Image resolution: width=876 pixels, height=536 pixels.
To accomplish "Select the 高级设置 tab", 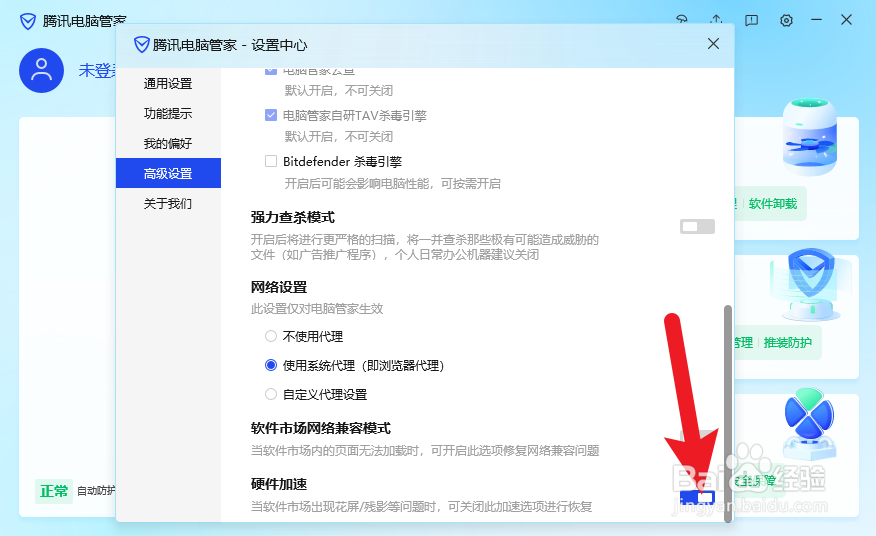I will point(168,173).
